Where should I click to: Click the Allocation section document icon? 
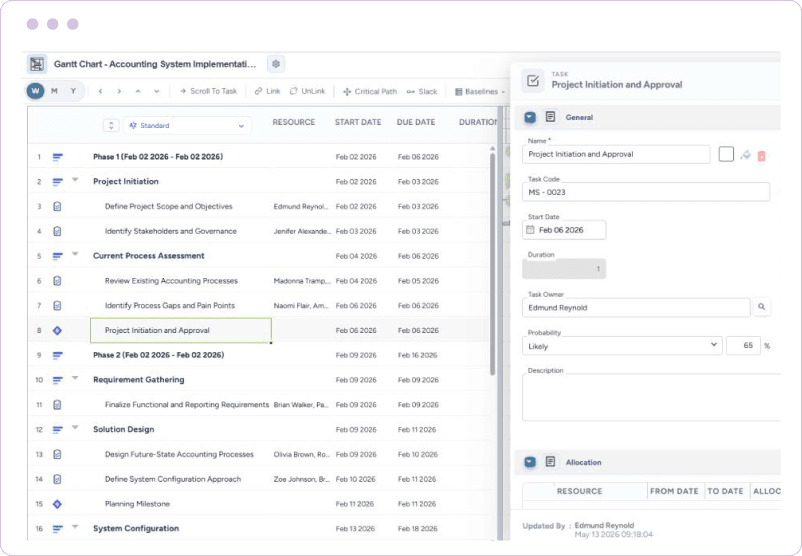coord(550,462)
